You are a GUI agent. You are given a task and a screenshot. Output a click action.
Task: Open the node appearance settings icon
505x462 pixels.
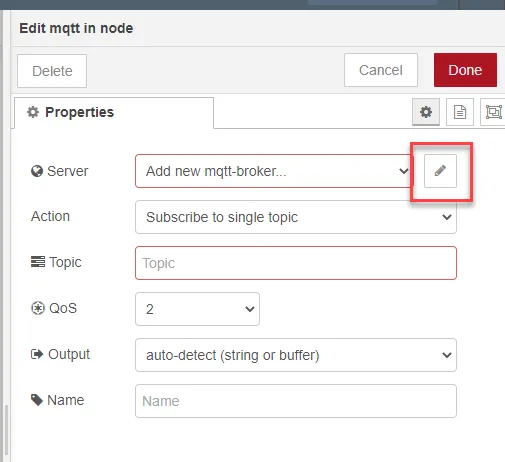493,112
